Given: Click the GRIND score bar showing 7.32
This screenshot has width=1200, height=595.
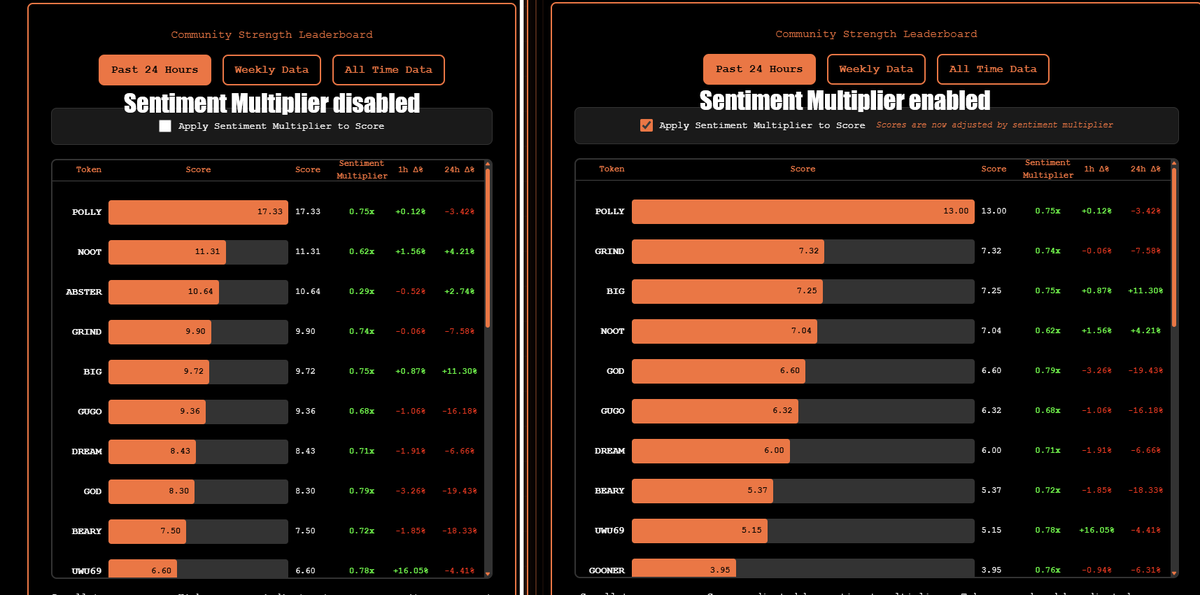Looking at the screenshot, I should (728, 251).
